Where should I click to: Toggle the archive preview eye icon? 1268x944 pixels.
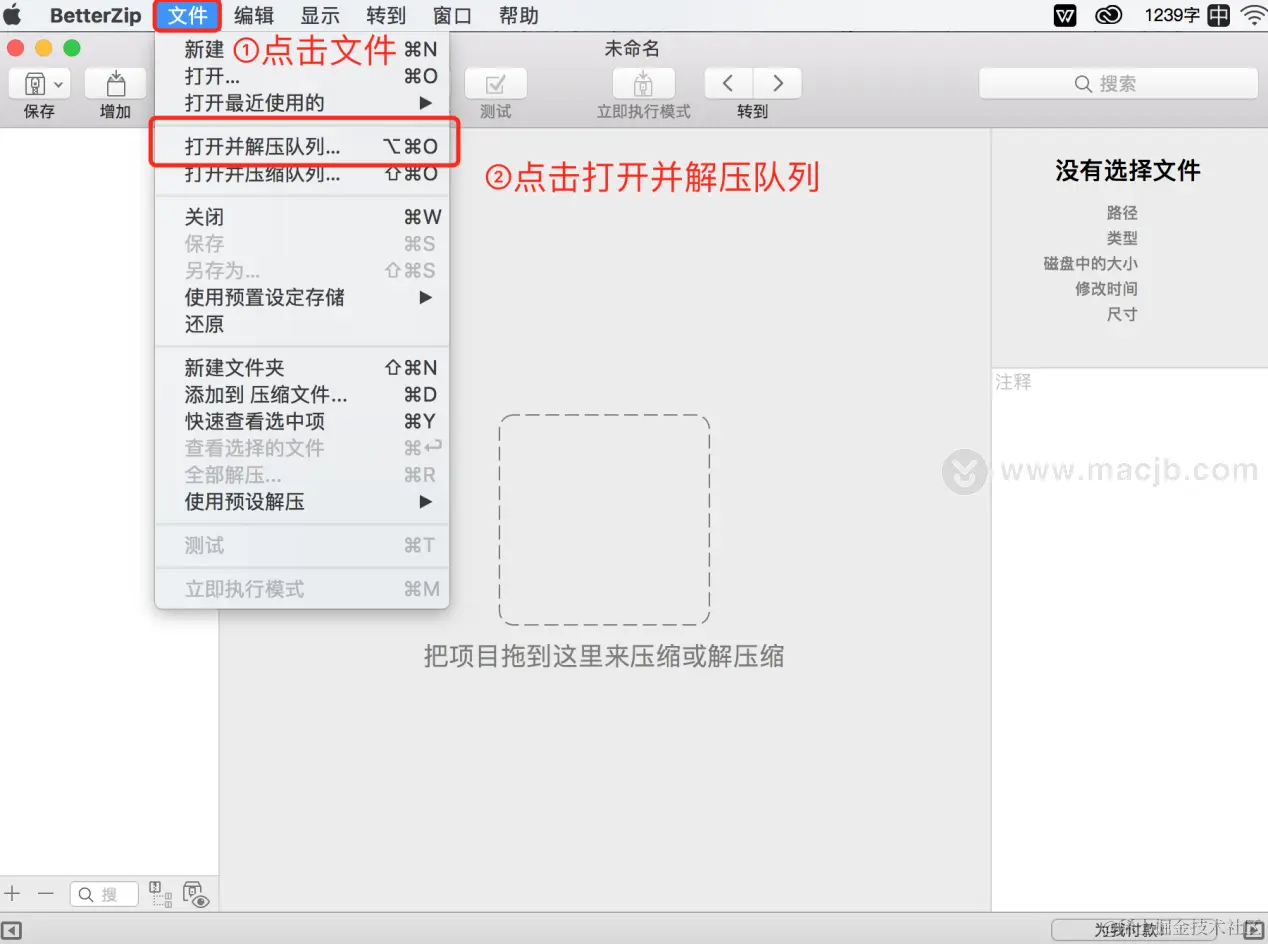pyautogui.click(x=196, y=895)
